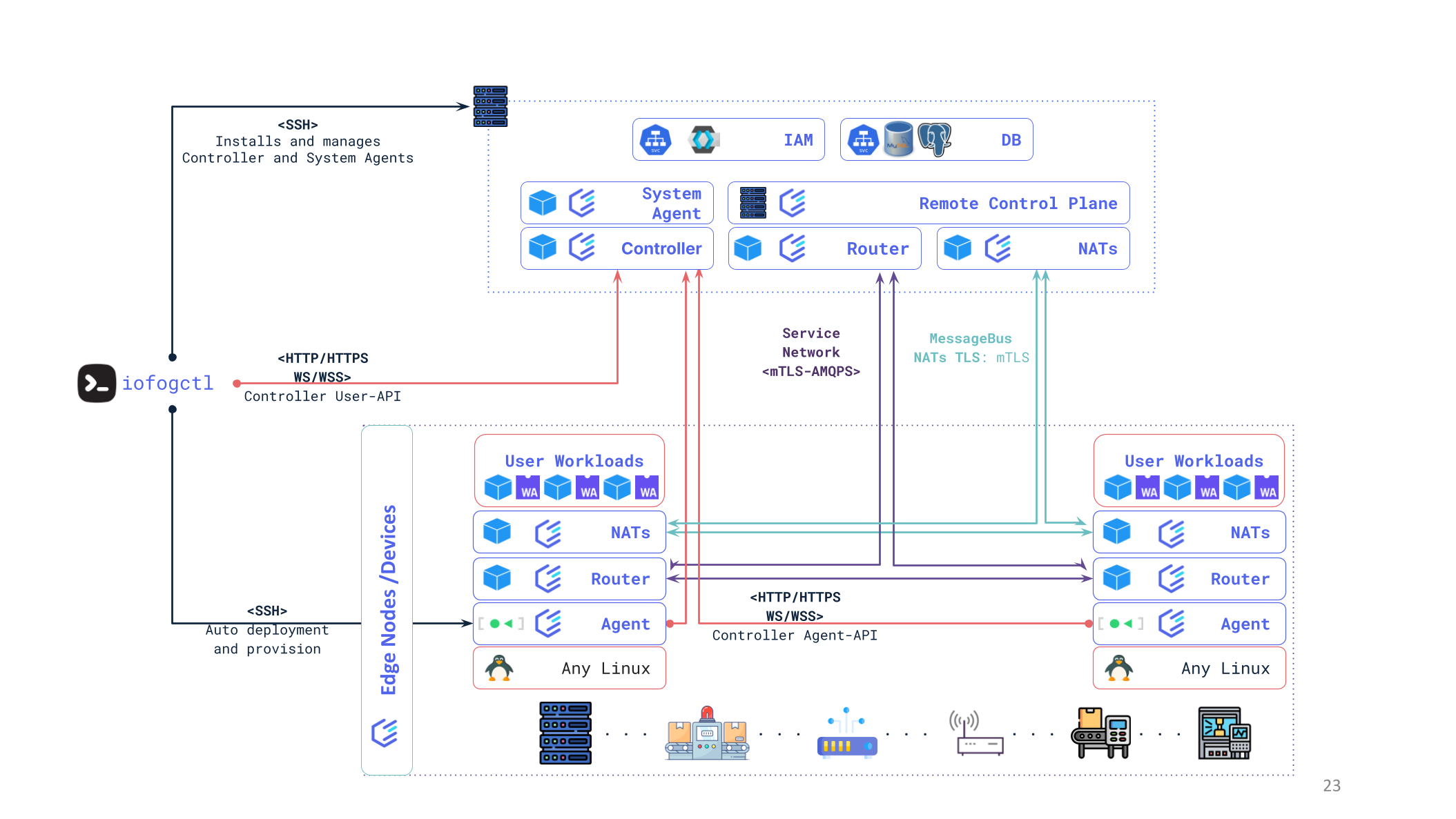Click the MySQL database cylinder icon
The image size is (1456, 819).
[898, 139]
